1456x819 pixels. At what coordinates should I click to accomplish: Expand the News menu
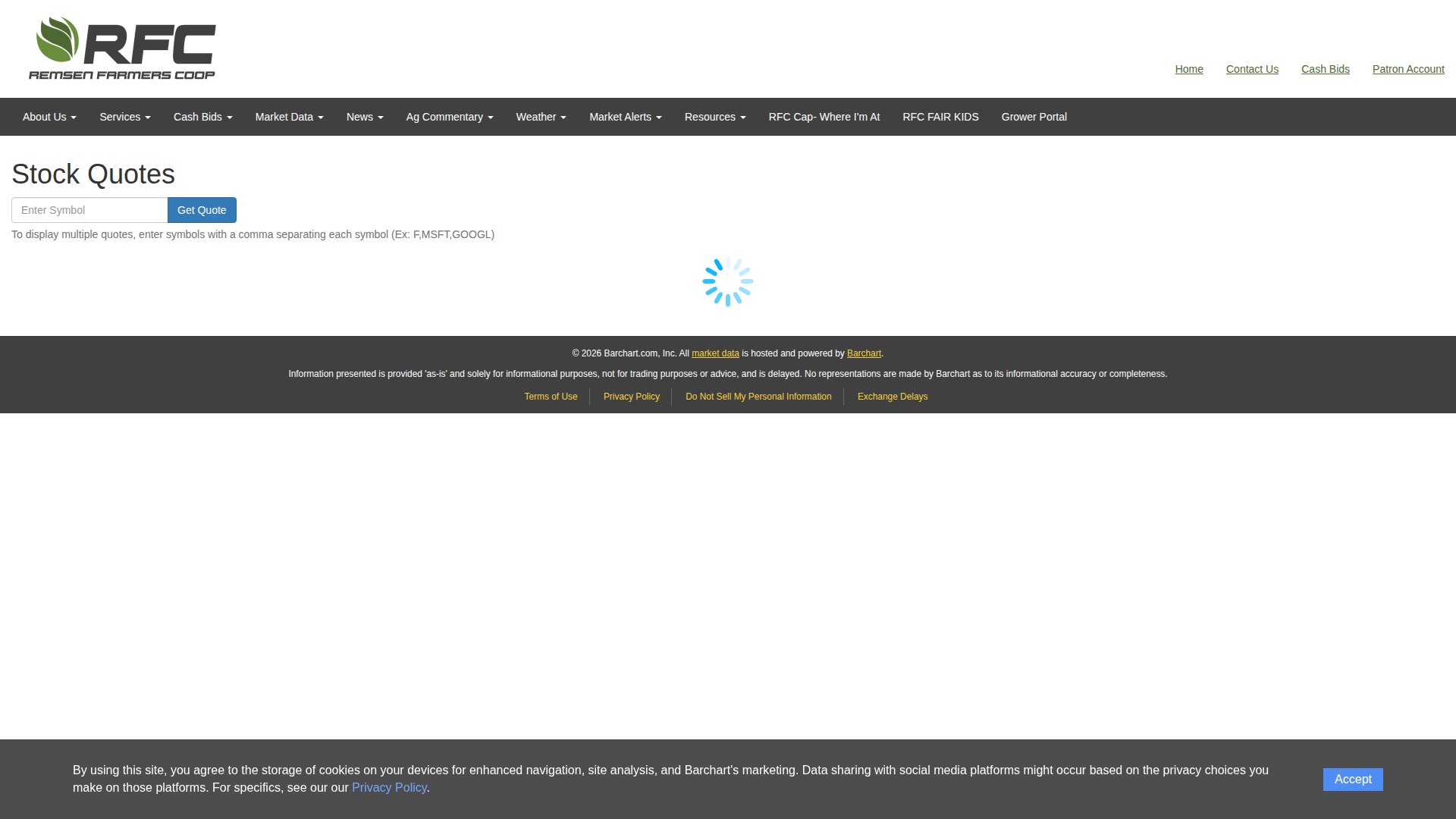click(x=365, y=117)
